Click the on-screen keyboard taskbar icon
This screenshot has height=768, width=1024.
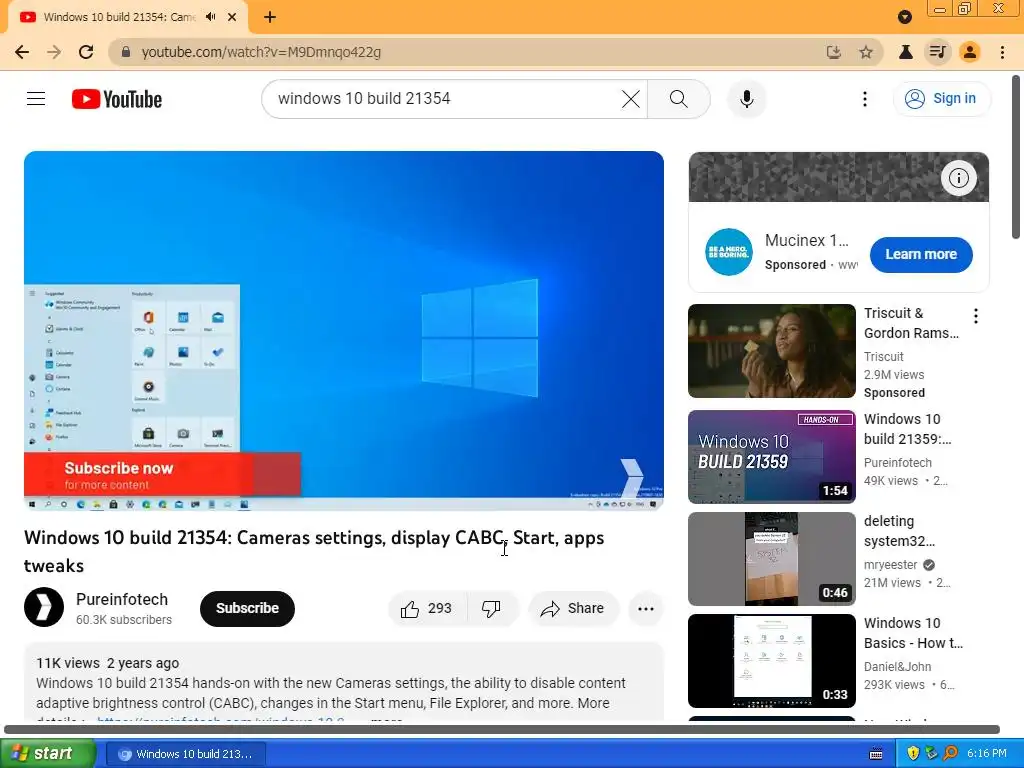[876, 754]
